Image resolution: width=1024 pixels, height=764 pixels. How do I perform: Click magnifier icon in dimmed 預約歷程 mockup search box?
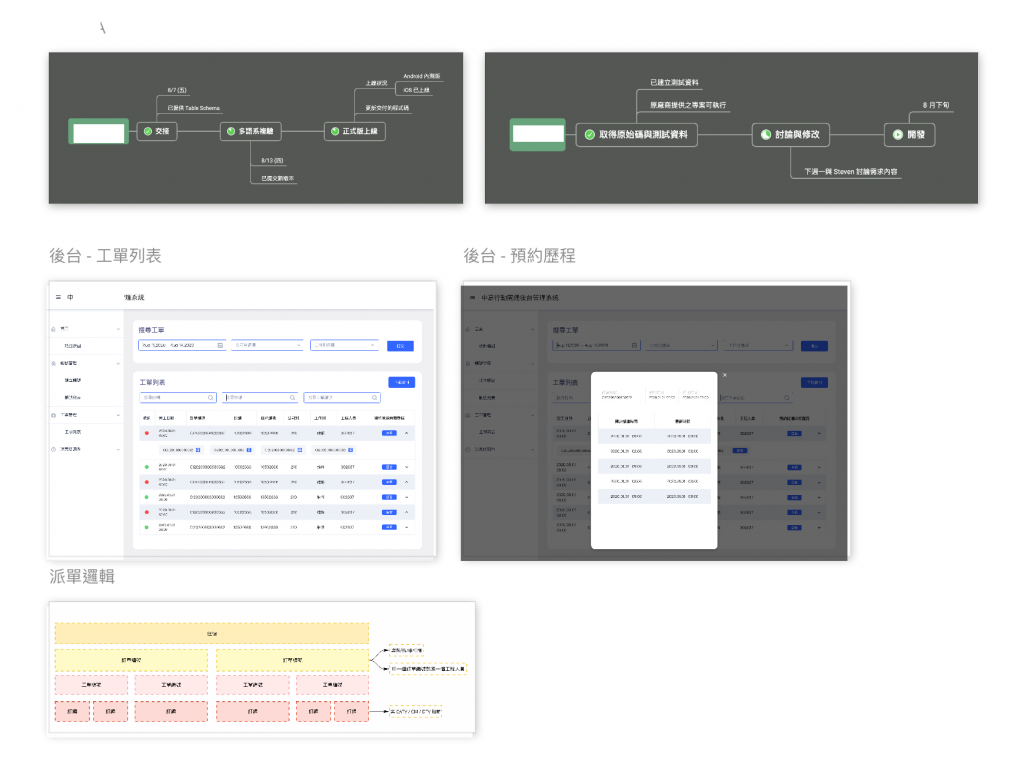(787, 398)
